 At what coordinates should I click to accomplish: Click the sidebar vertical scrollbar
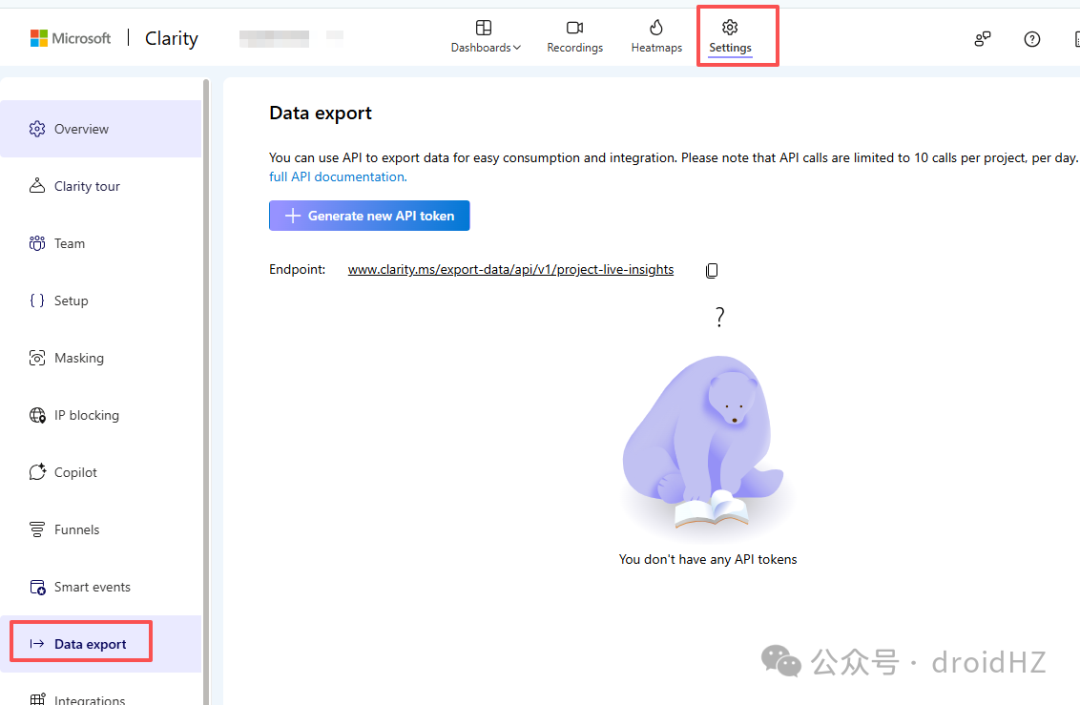205,391
